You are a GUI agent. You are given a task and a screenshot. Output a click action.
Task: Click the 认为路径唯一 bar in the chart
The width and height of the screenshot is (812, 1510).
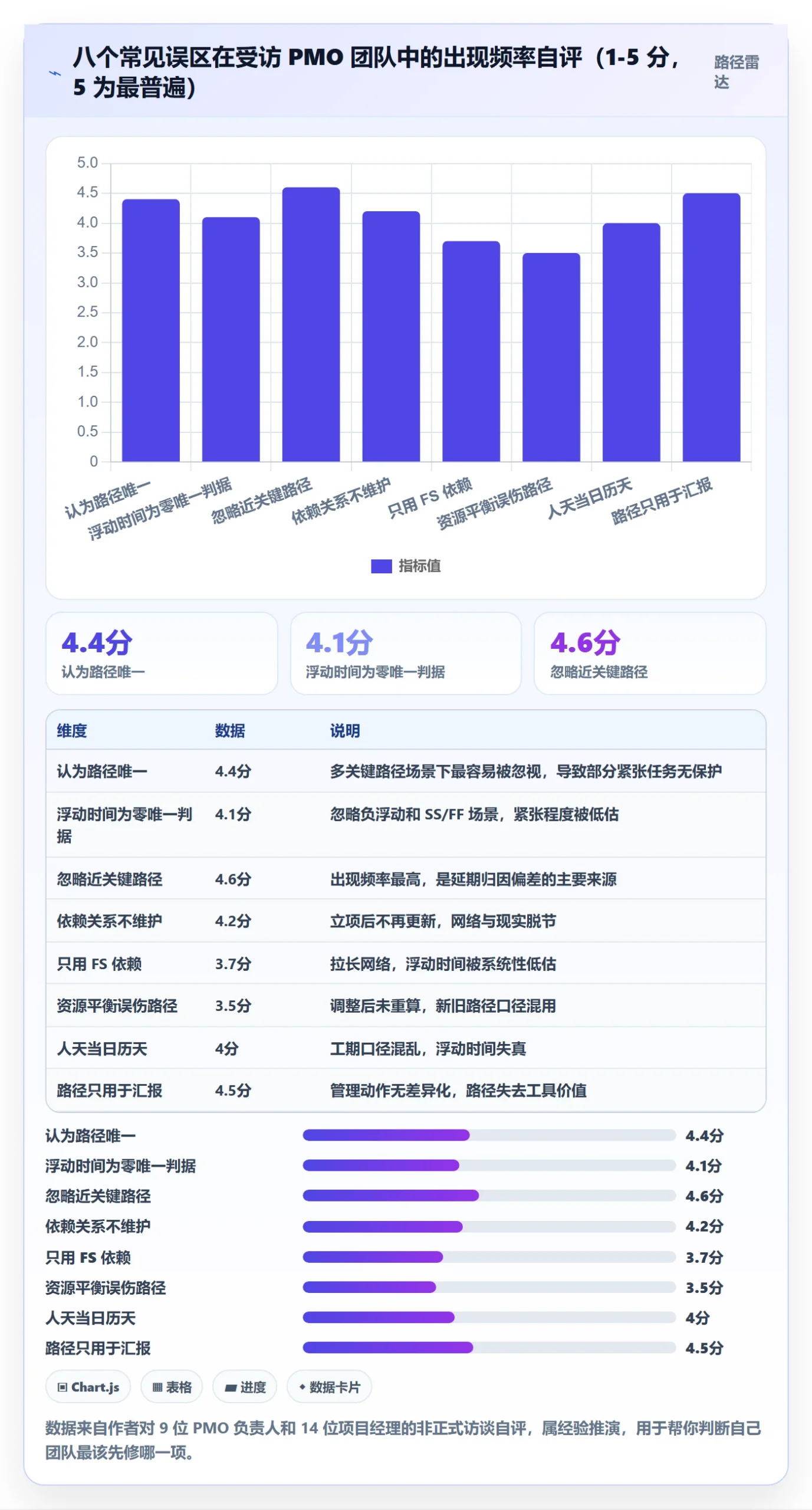point(151,330)
